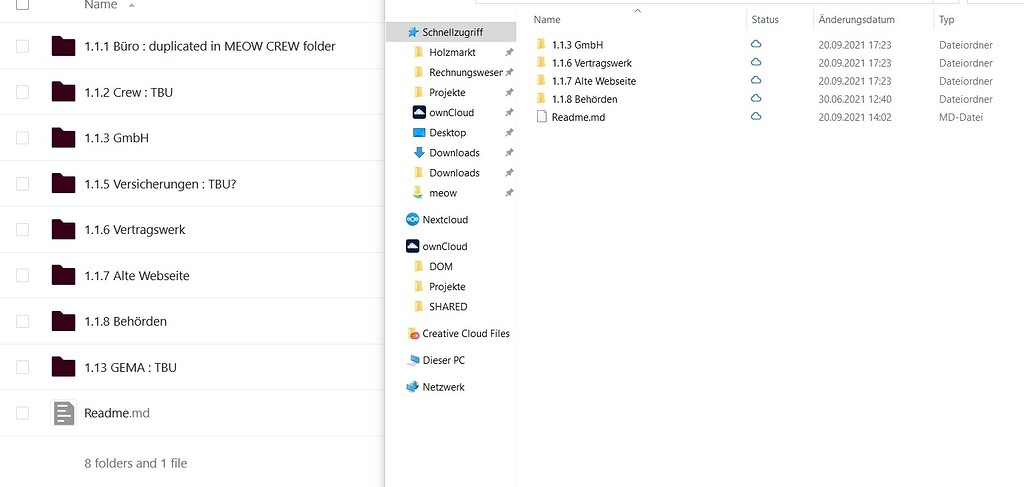Click Explorer folder icon of 1.1.8 Behörden
This screenshot has width=1024, height=487.
coord(541,99)
